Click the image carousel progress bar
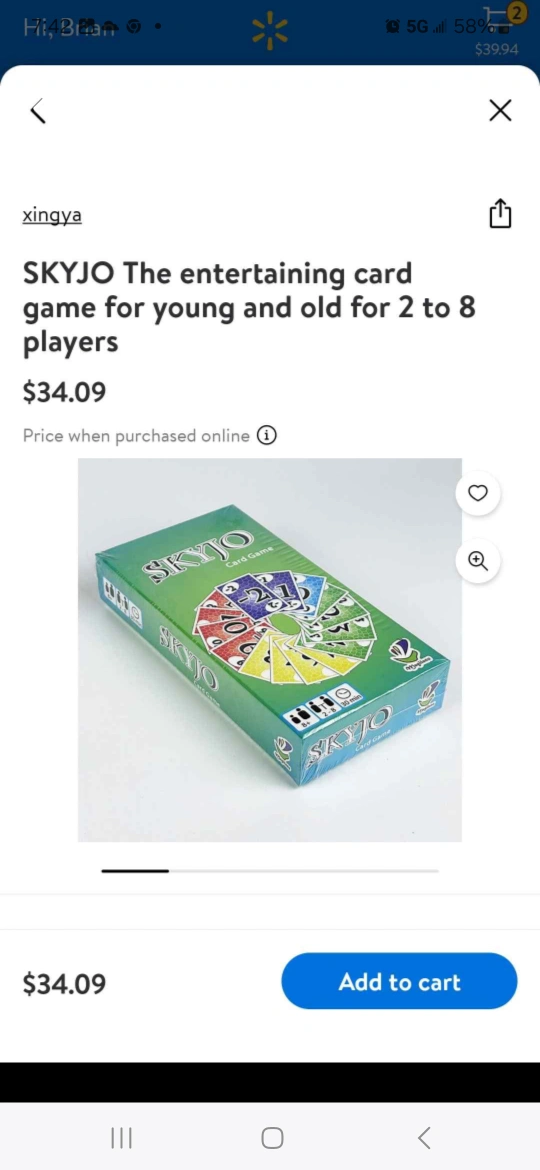Image resolution: width=540 pixels, height=1170 pixels. coord(270,870)
